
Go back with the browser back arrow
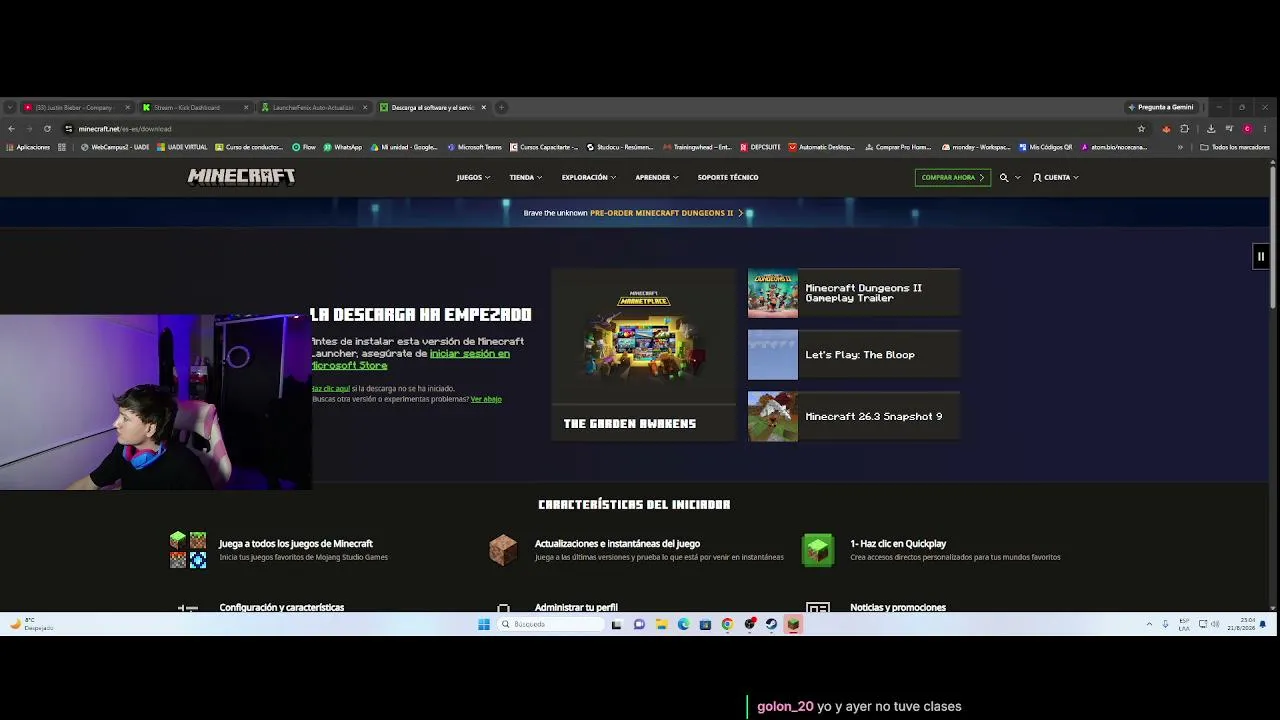click(x=11, y=128)
